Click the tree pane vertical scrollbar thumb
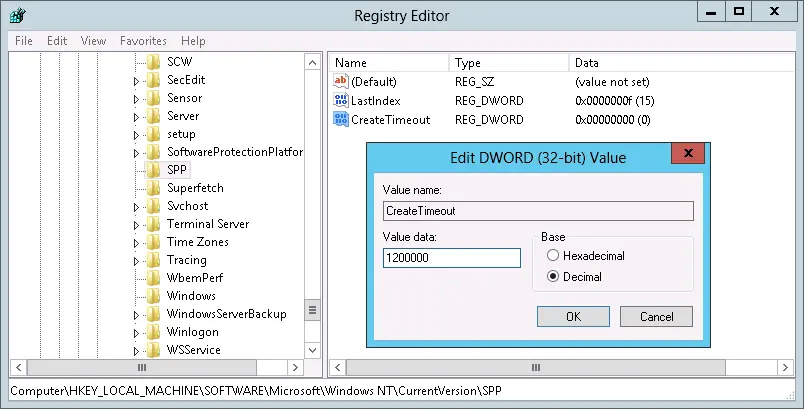The width and height of the screenshot is (804, 409). 312,310
